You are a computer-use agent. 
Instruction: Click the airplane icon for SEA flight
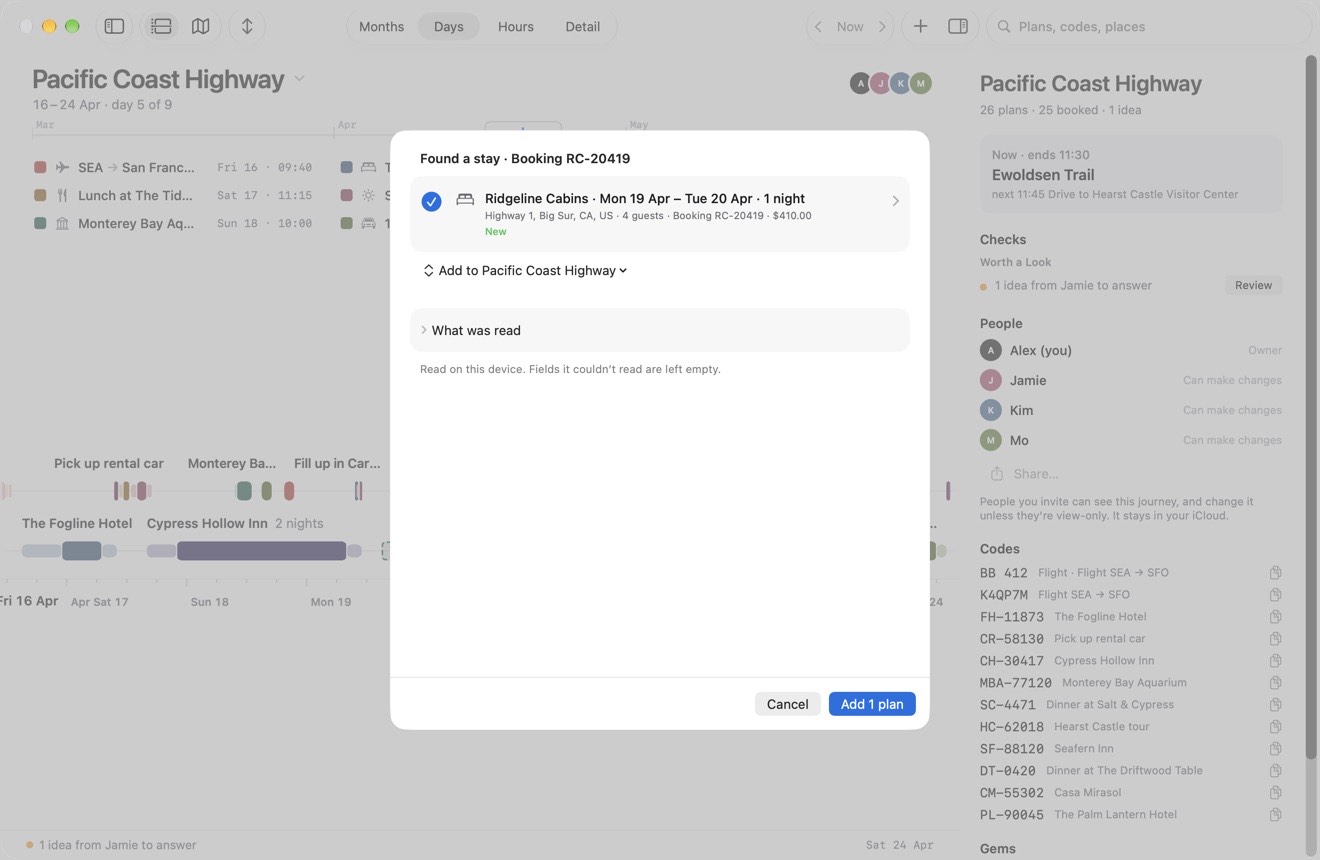[x=62, y=167]
